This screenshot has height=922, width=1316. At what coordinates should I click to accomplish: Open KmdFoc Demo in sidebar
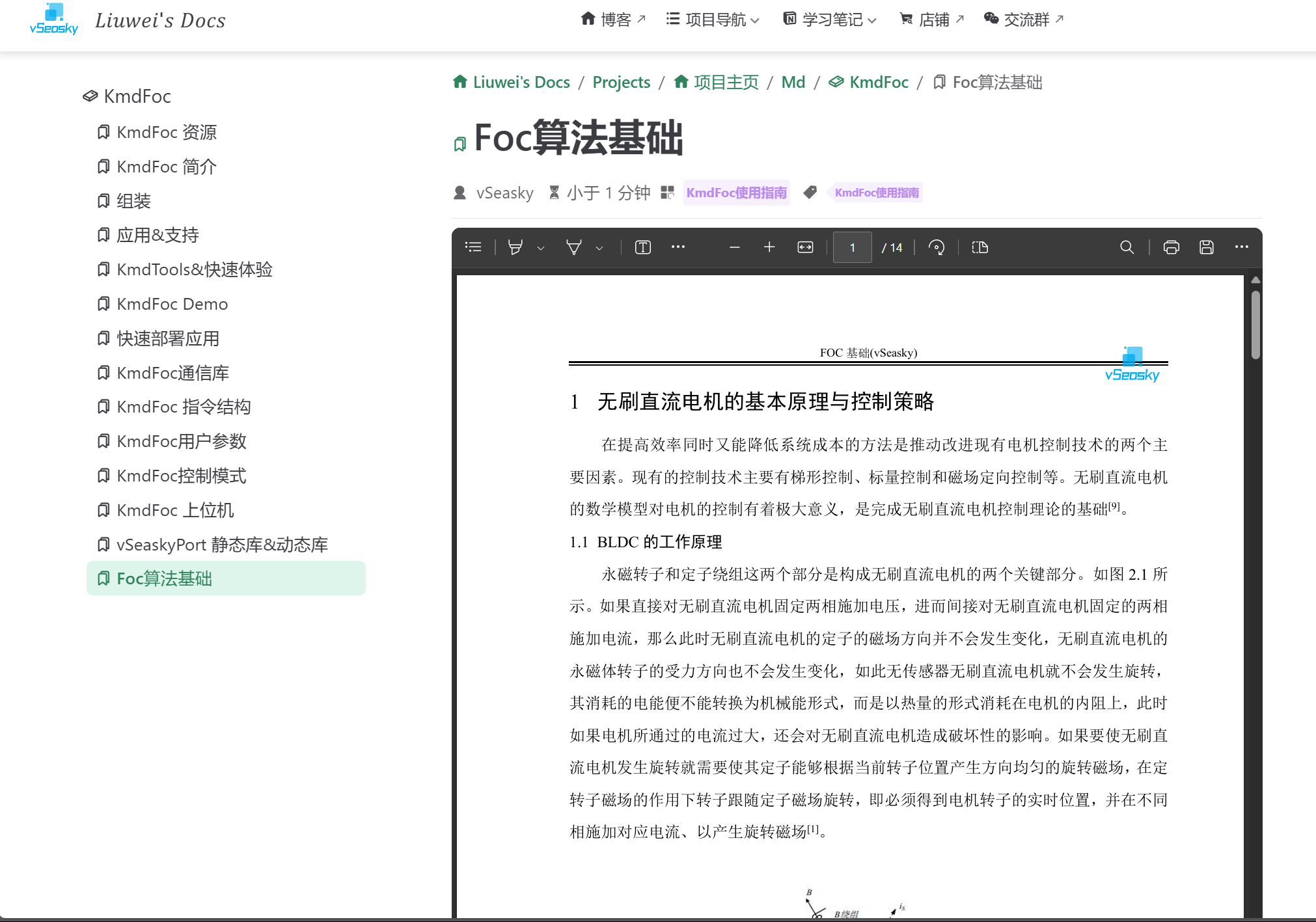click(226, 304)
